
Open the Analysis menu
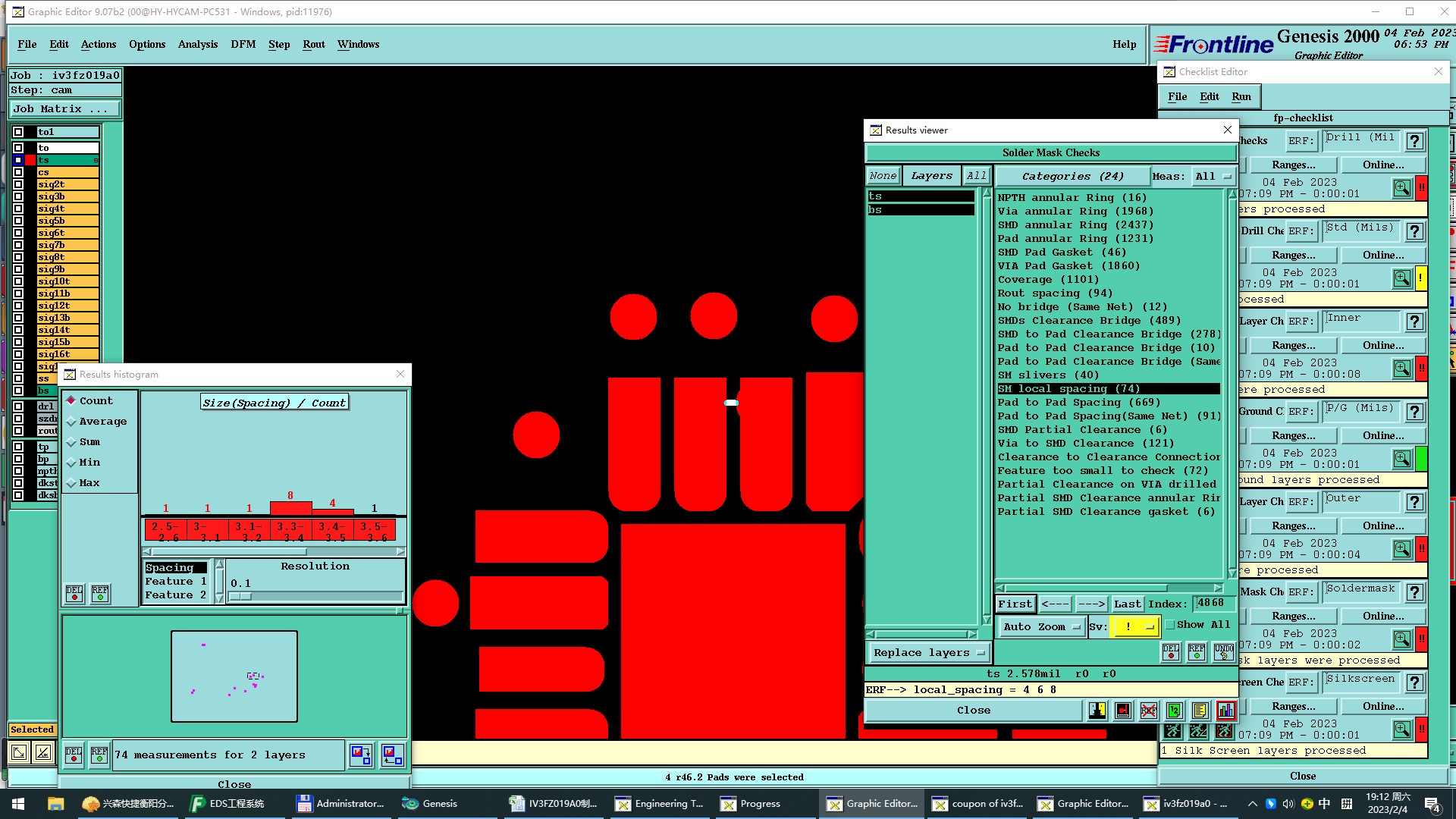point(198,45)
